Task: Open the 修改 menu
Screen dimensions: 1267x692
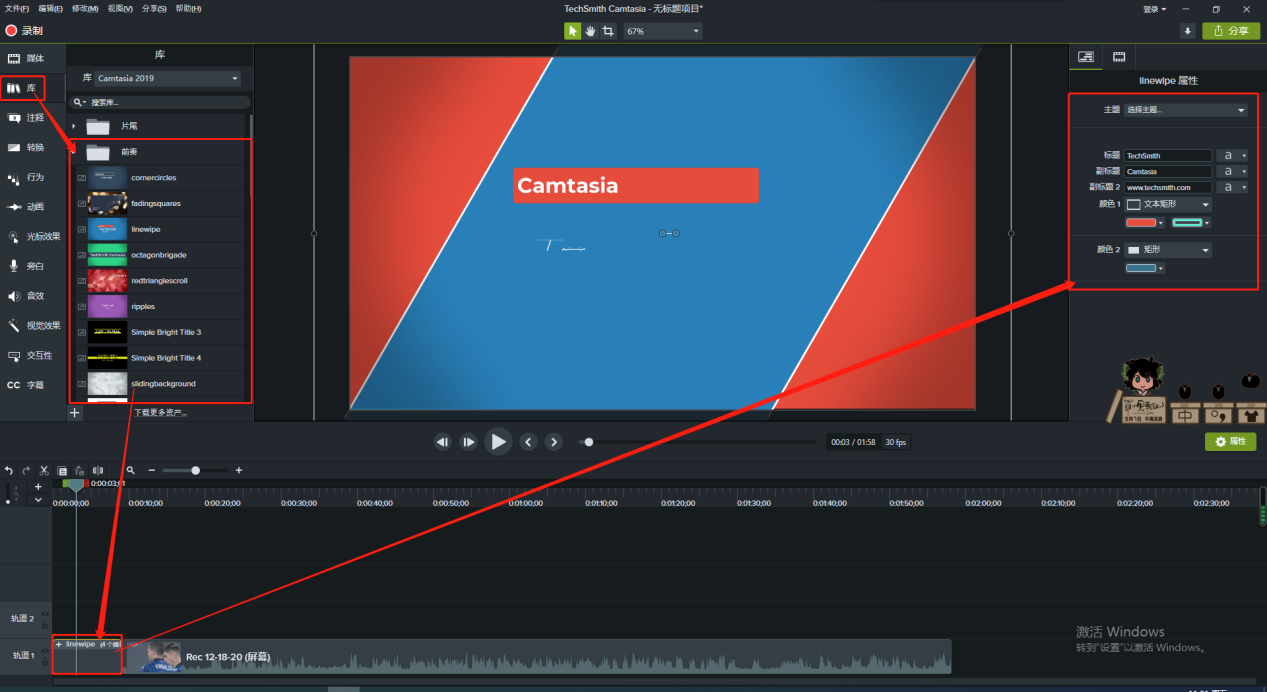Action: (87, 8)
